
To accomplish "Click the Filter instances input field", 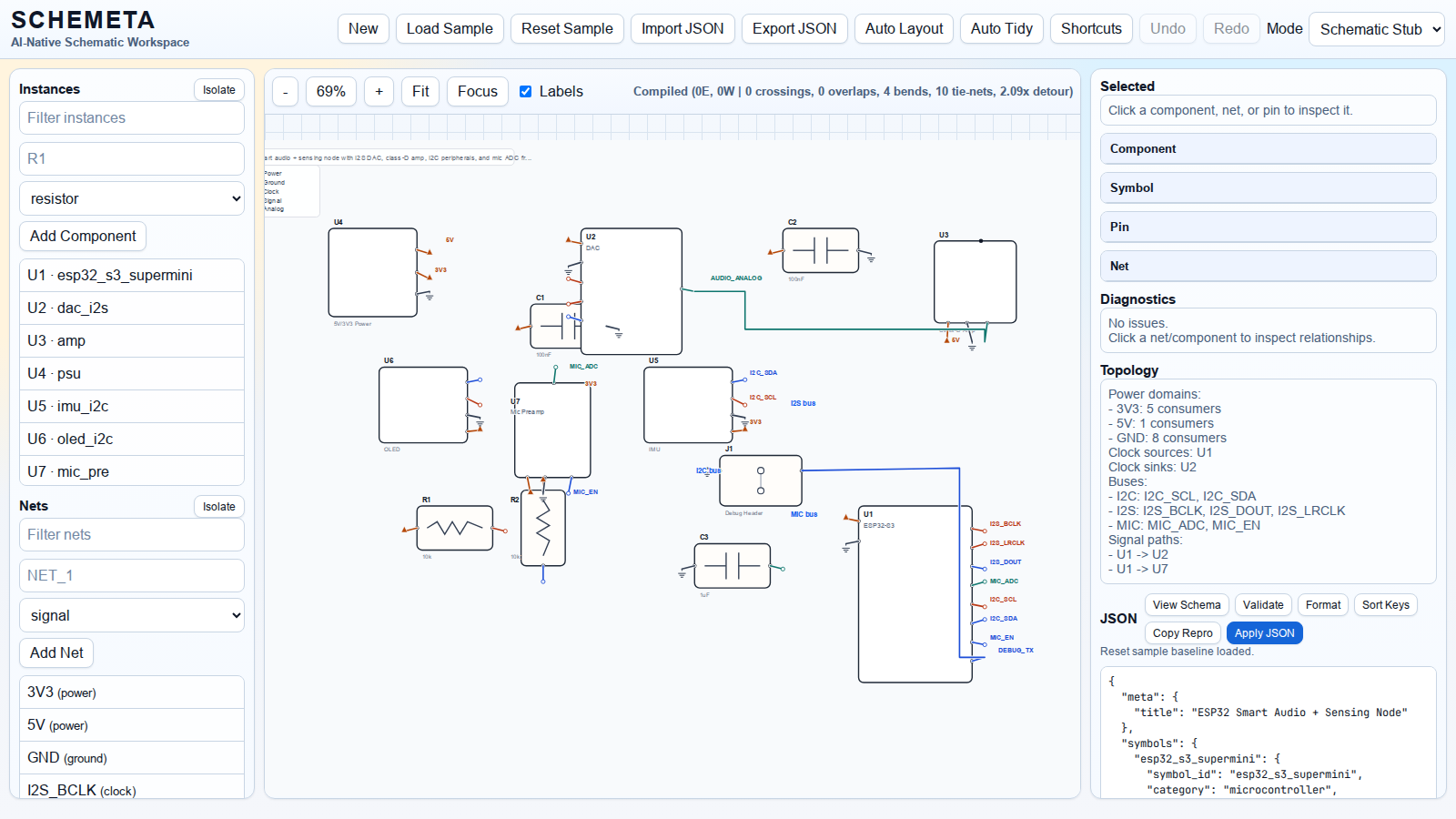I will pyautogui.click(x=132, y=117).
